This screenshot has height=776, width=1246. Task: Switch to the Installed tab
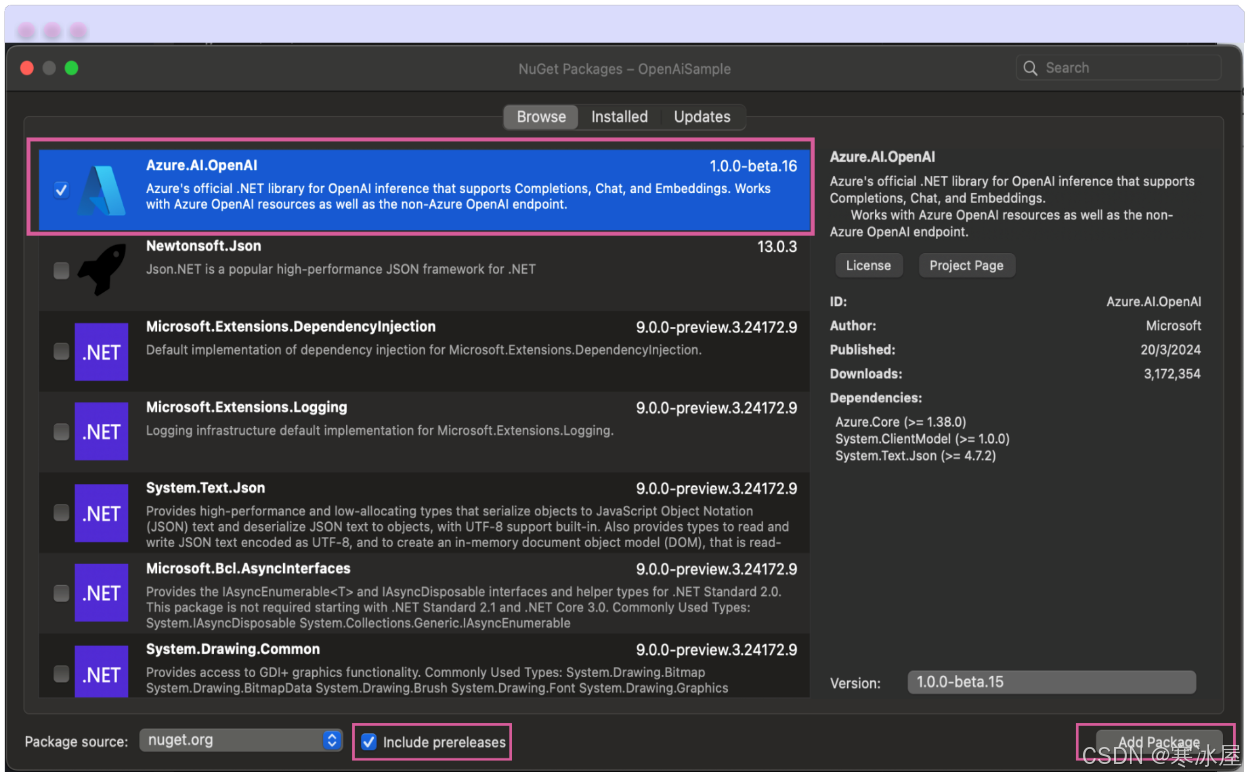[619, 117]
